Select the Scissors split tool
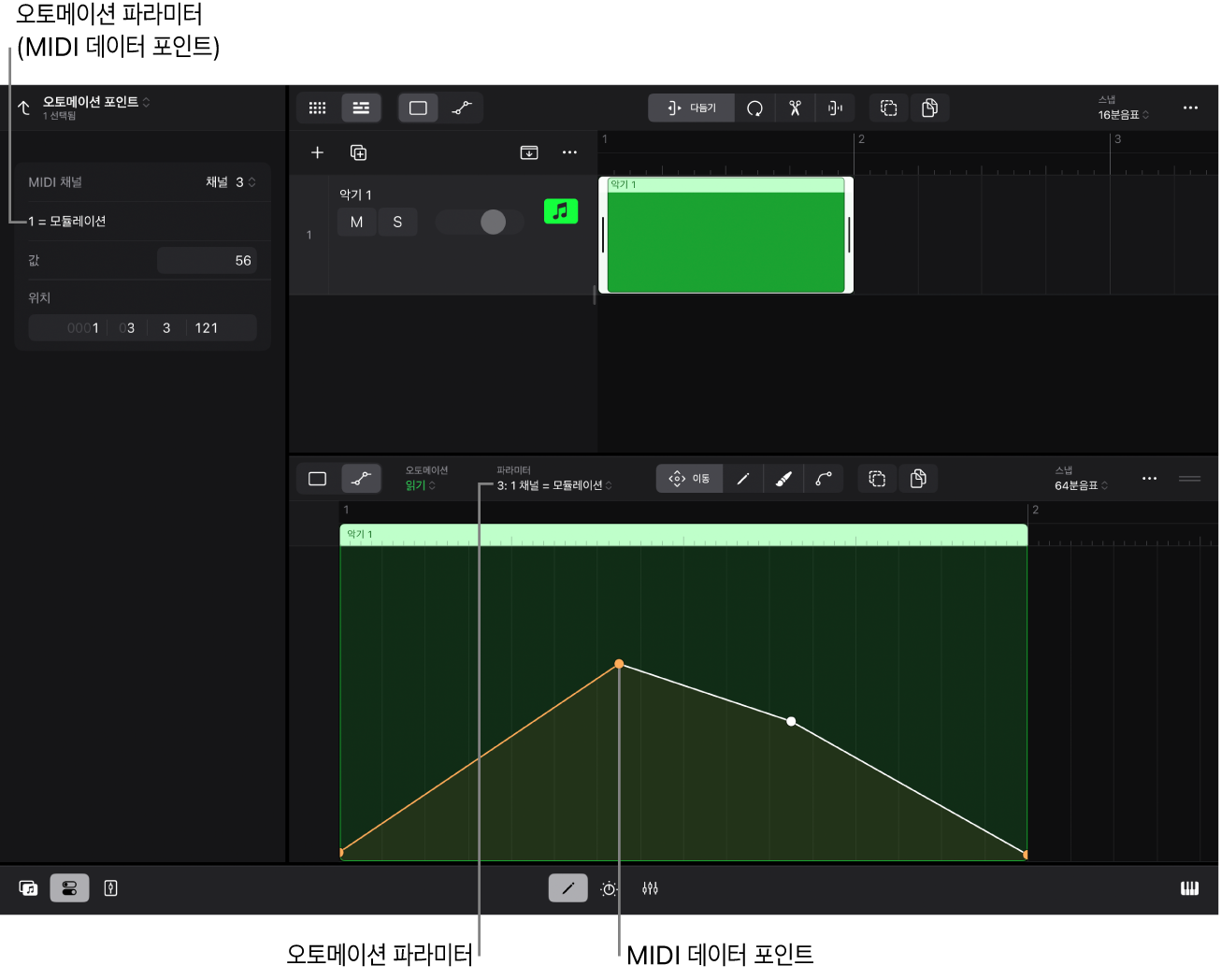The image size is (1221, 980). click(x=795, y=108)
